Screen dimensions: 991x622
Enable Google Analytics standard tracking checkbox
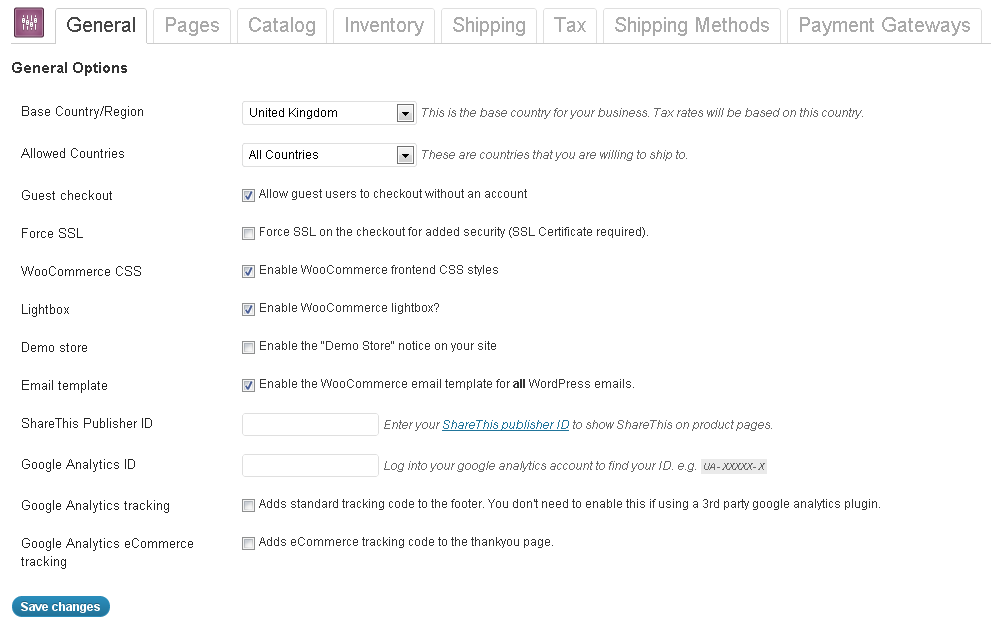coord(248,505)
